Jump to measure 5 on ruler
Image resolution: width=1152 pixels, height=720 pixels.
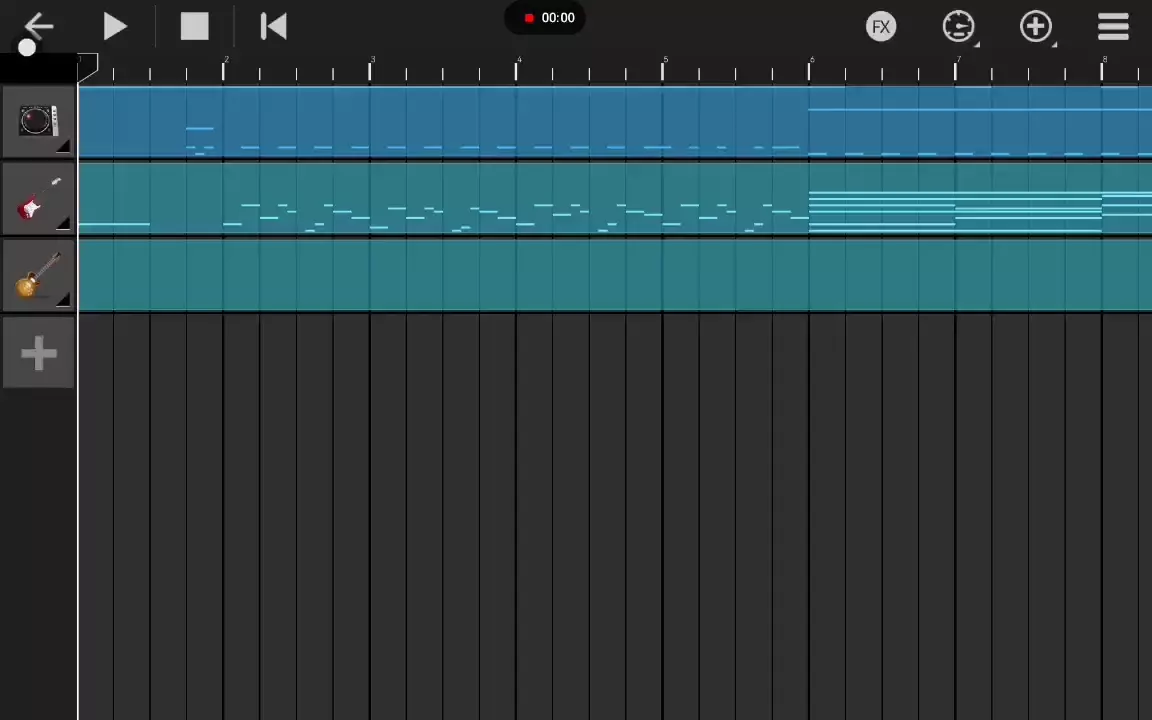click(664, 68)
